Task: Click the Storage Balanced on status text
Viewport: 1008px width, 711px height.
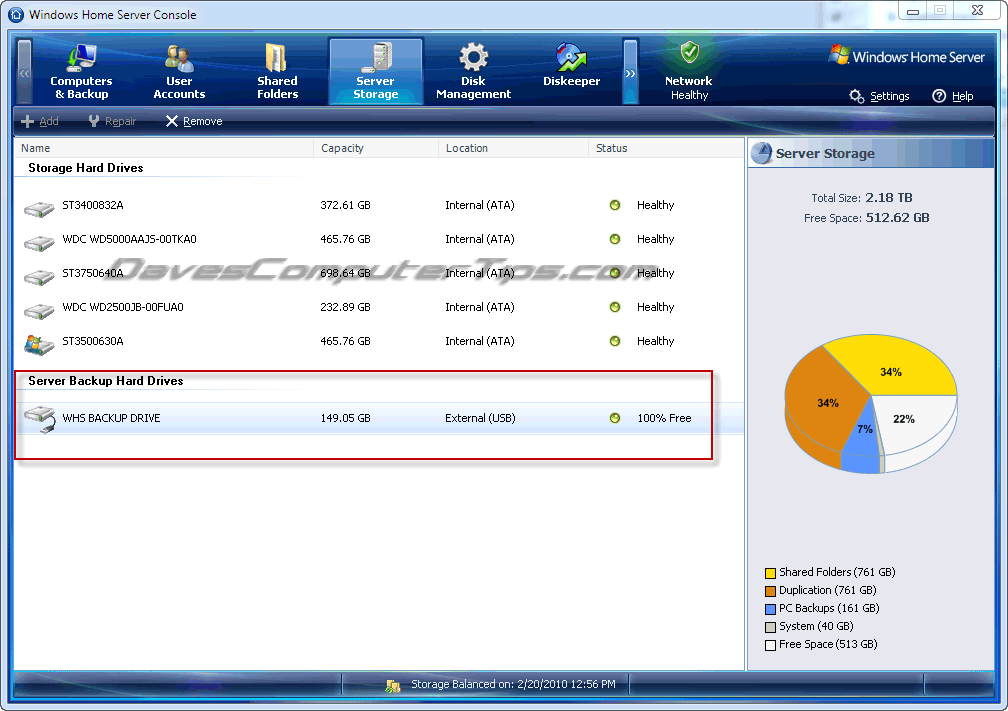Action: tap(513, 684)
